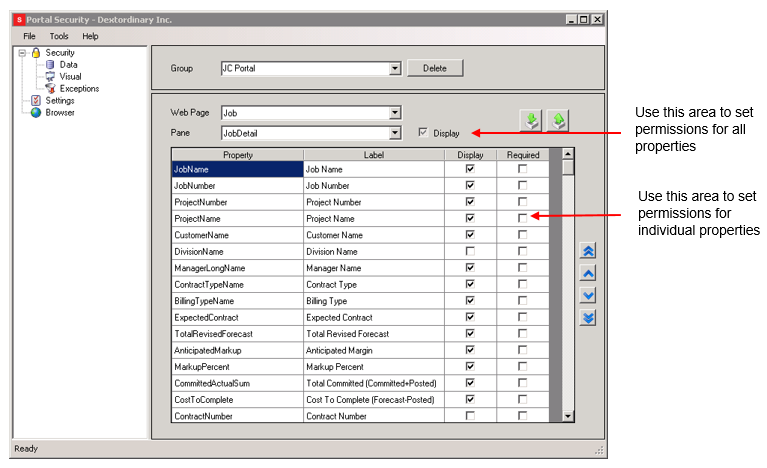
Task: Open the Group dropdown list
Action: pyautogui.click(x=395, y=69)
